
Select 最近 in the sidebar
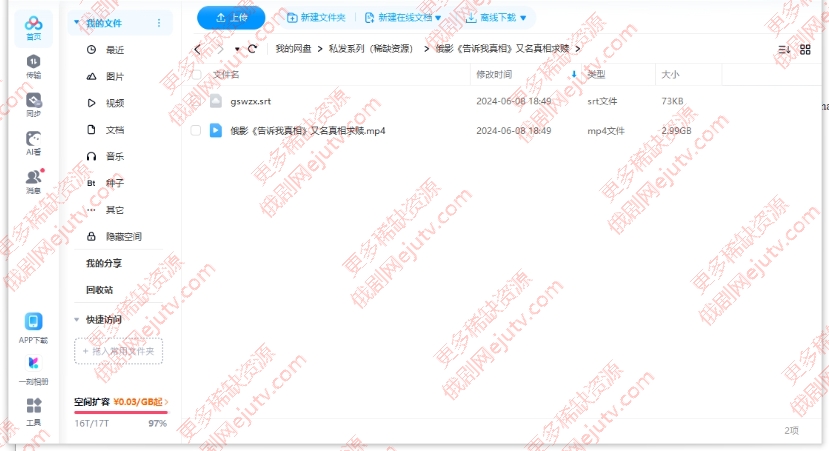[x=115, y=50]
